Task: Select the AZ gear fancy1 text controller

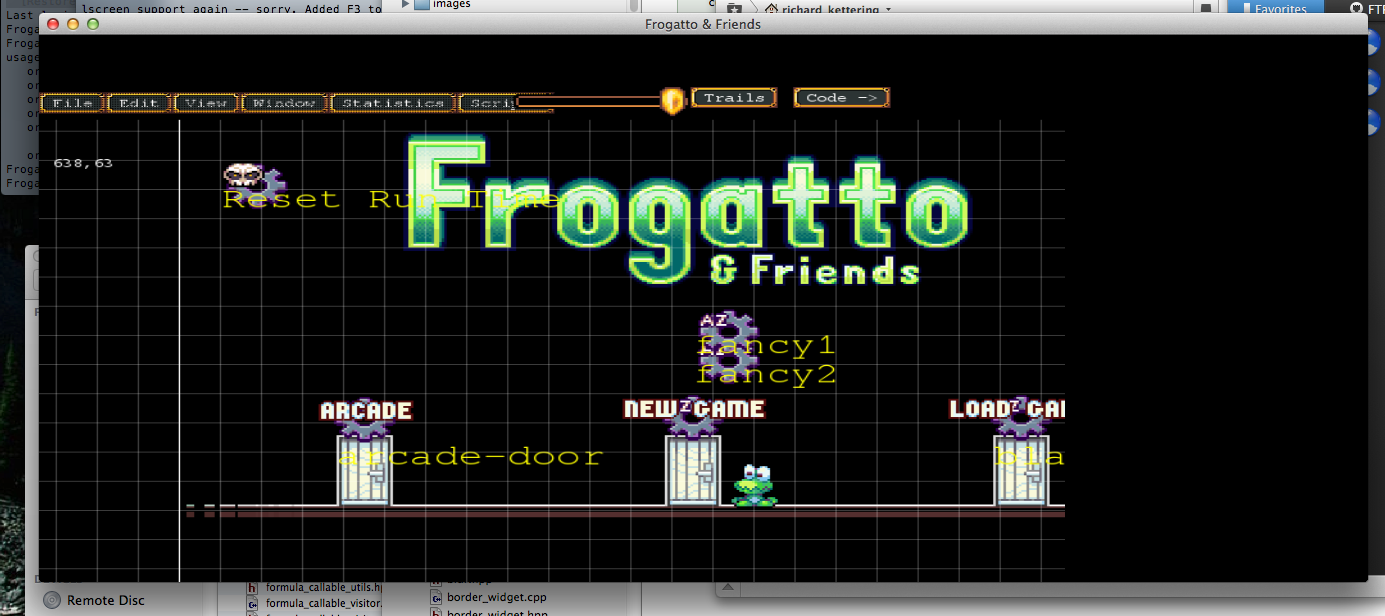Action: [727, 332]
